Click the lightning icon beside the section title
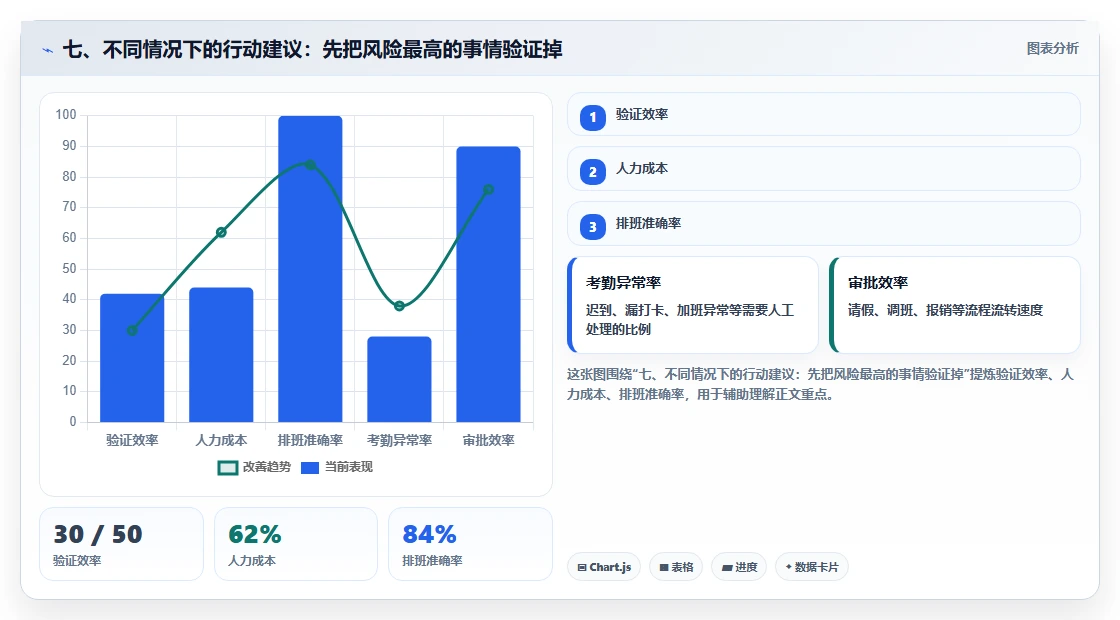 (48, 50)
